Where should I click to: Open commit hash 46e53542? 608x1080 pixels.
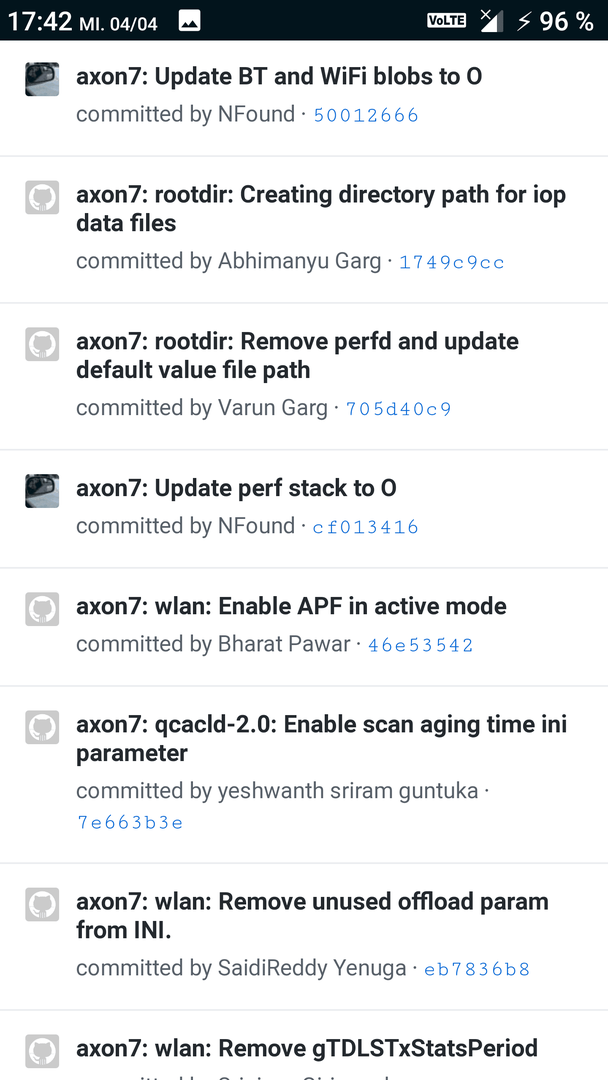point(421,645)
